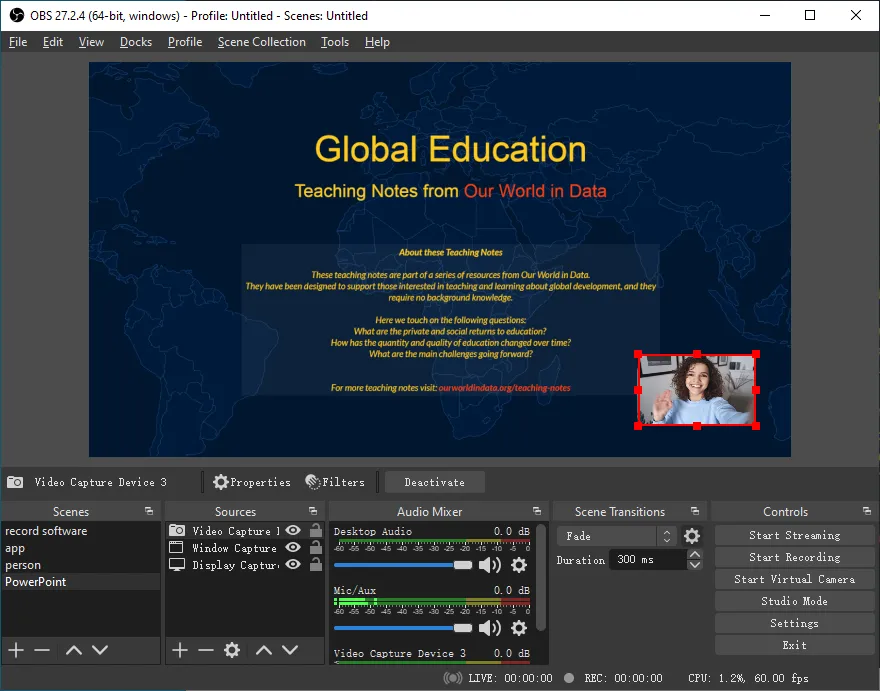Decrease transition duration with down arrow
This screenshot has height=691, width=880.
pyautogui.click(x=694, y=565)
